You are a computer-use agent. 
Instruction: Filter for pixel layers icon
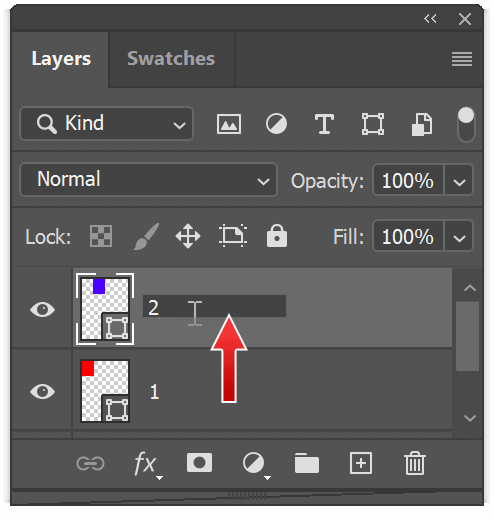(x=229, y=124)
